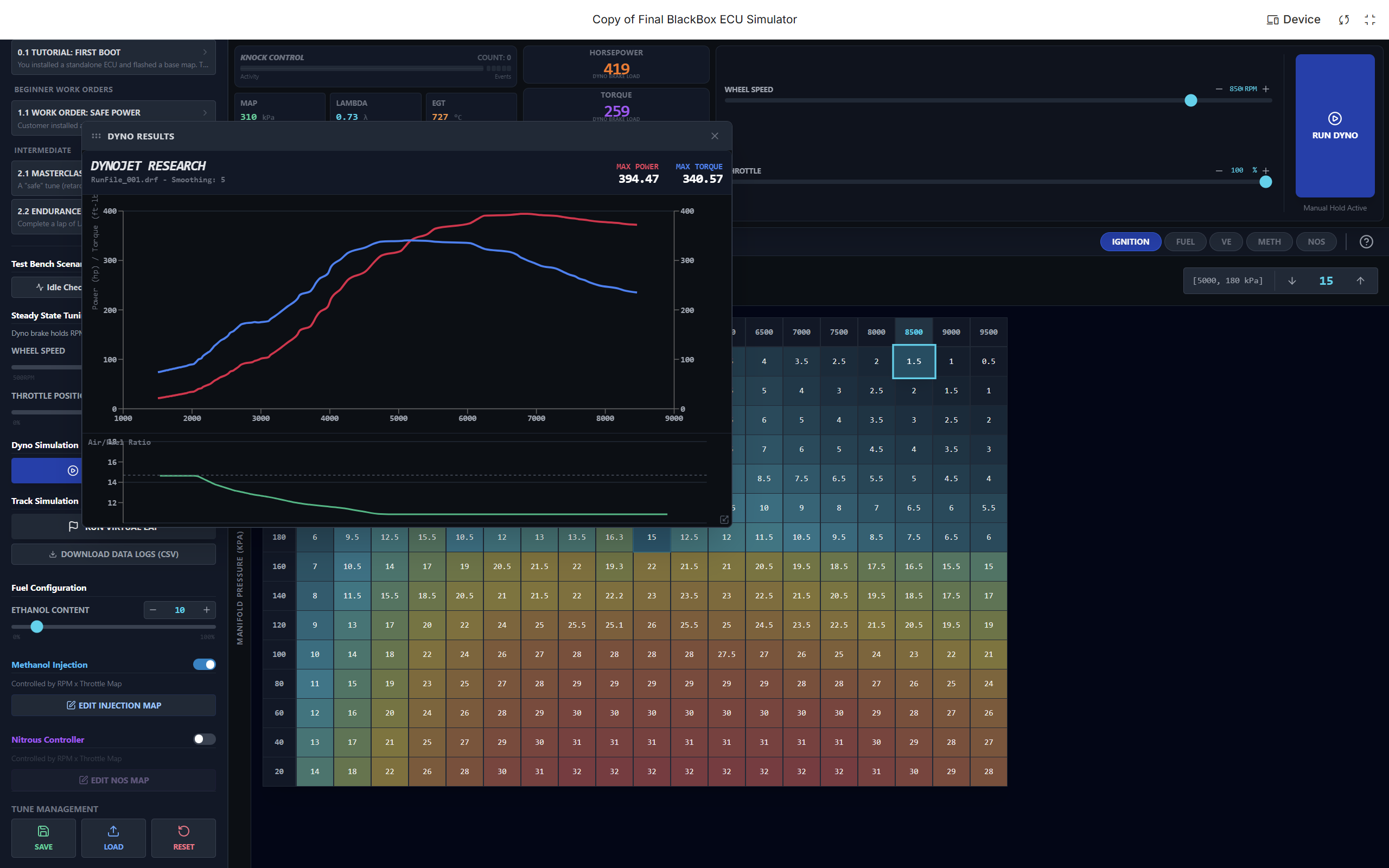Click the RUN DYNO button

[1335, 126]
